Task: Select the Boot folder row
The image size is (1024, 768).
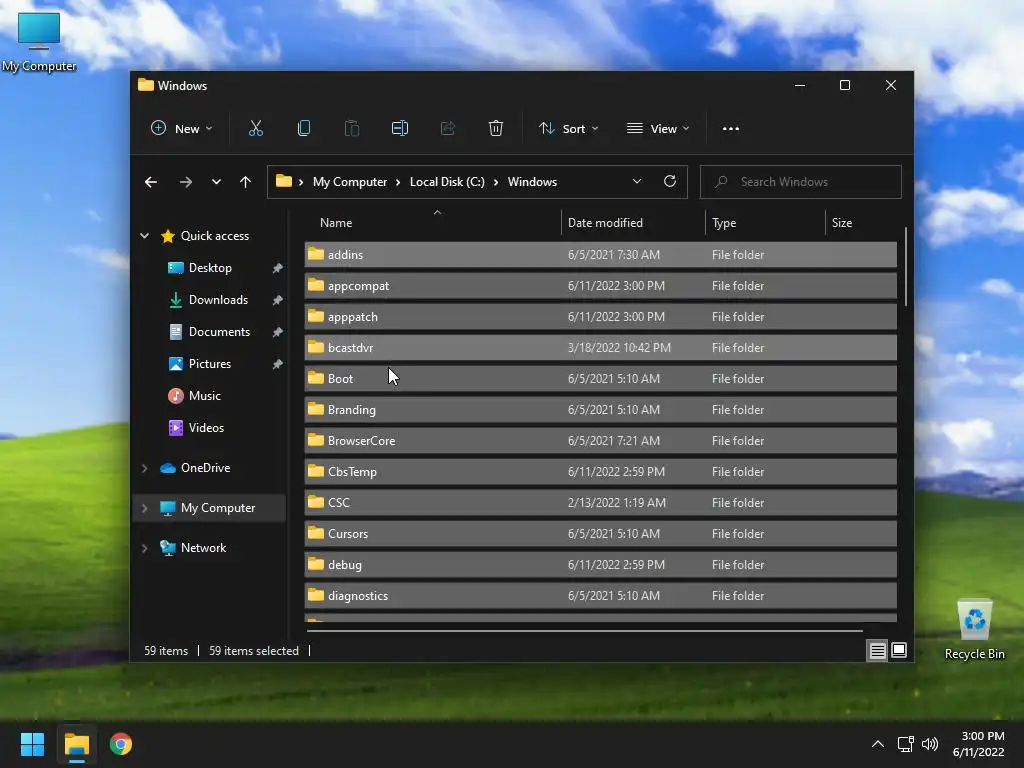Action: pyautogui.click(x=600, y=379)
